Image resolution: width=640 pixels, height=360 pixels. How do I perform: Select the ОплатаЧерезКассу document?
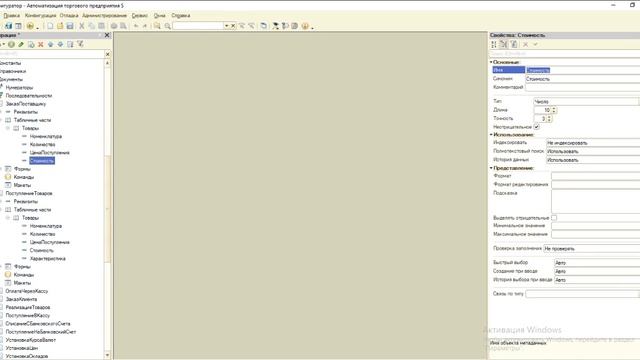tap(27, 291)
